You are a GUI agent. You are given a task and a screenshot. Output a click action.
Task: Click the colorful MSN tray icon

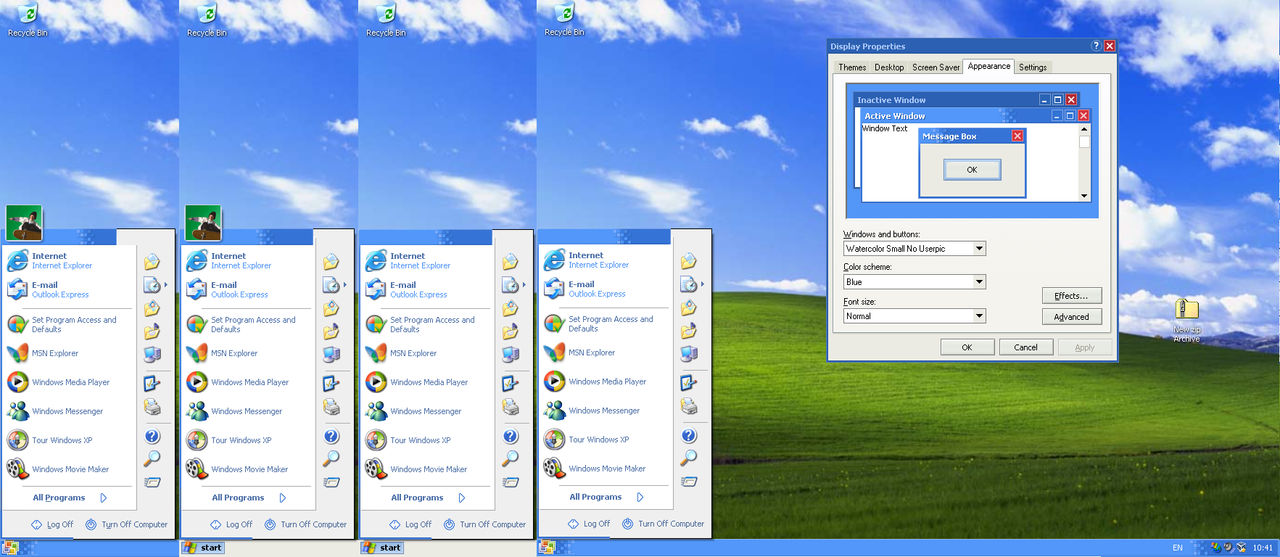pyautogui.click(x=1216, y=548)
